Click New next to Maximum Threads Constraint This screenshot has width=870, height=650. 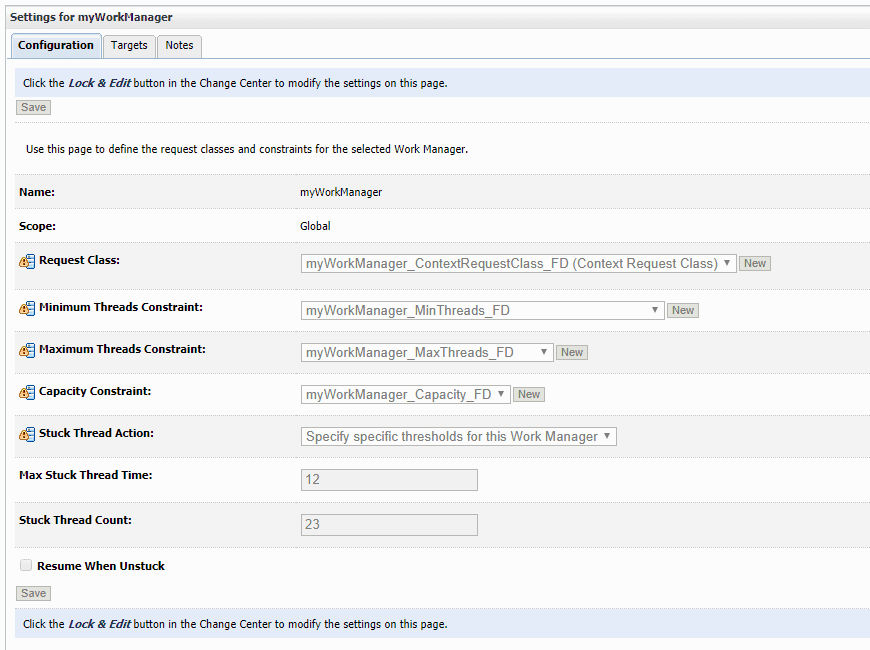pyautogui.click(x=571, y=352)
